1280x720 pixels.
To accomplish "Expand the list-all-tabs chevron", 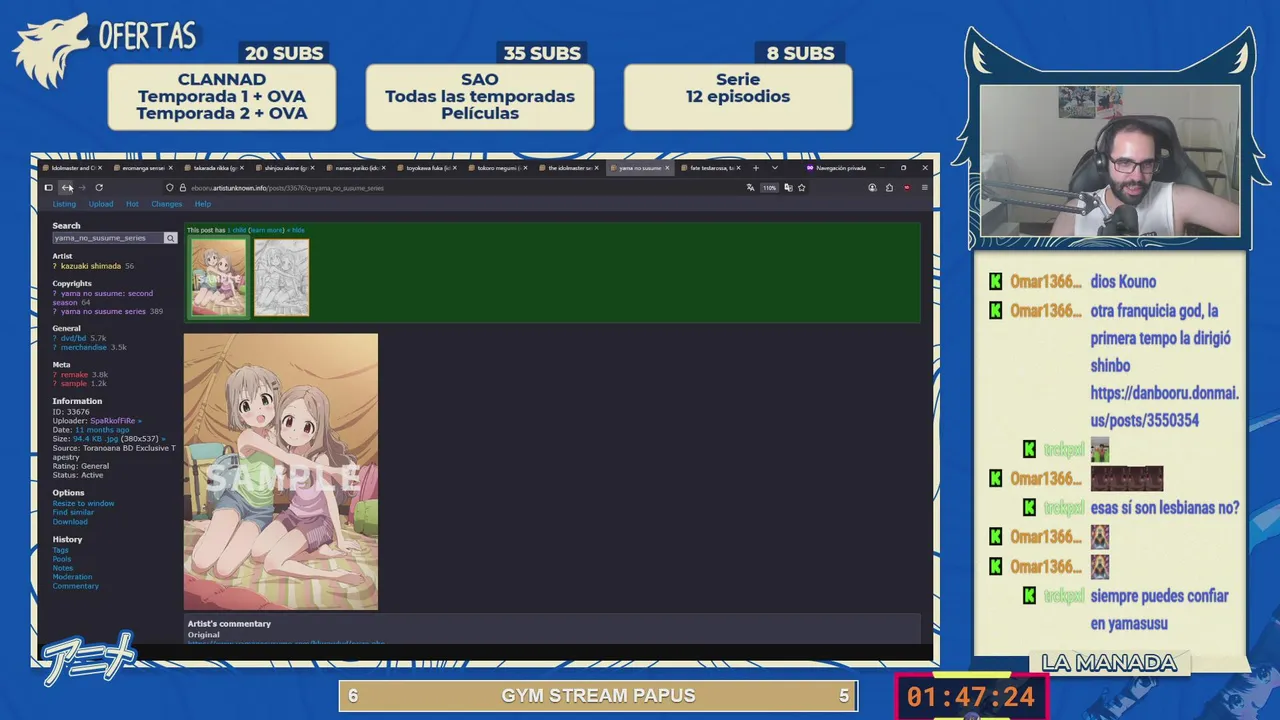I will (x=774, y=168).
